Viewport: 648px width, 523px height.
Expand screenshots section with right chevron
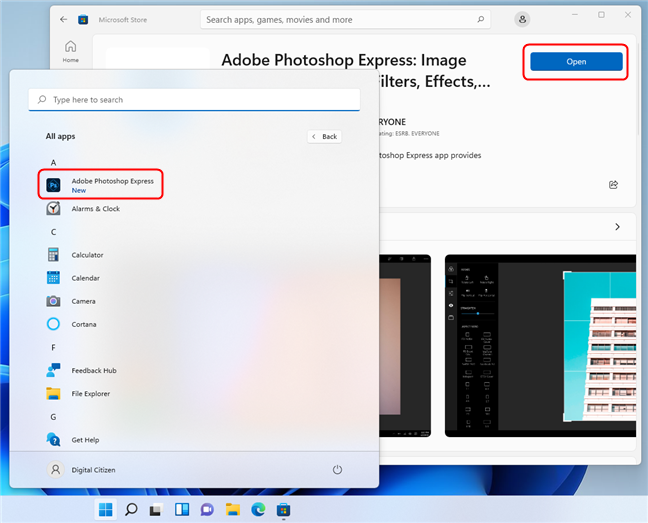click(617, 227)
